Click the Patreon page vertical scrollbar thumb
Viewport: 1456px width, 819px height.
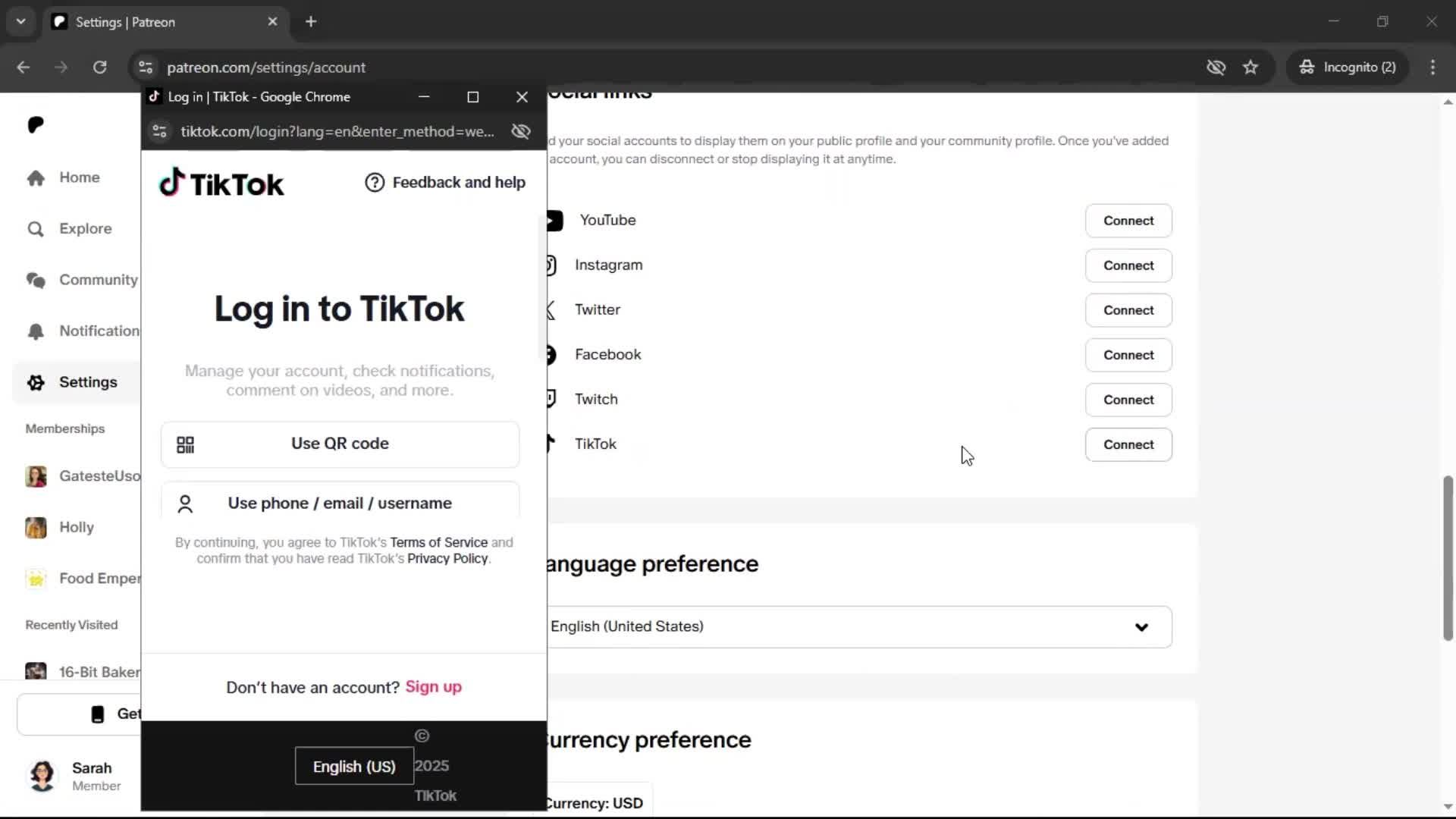click(1448, 558)
